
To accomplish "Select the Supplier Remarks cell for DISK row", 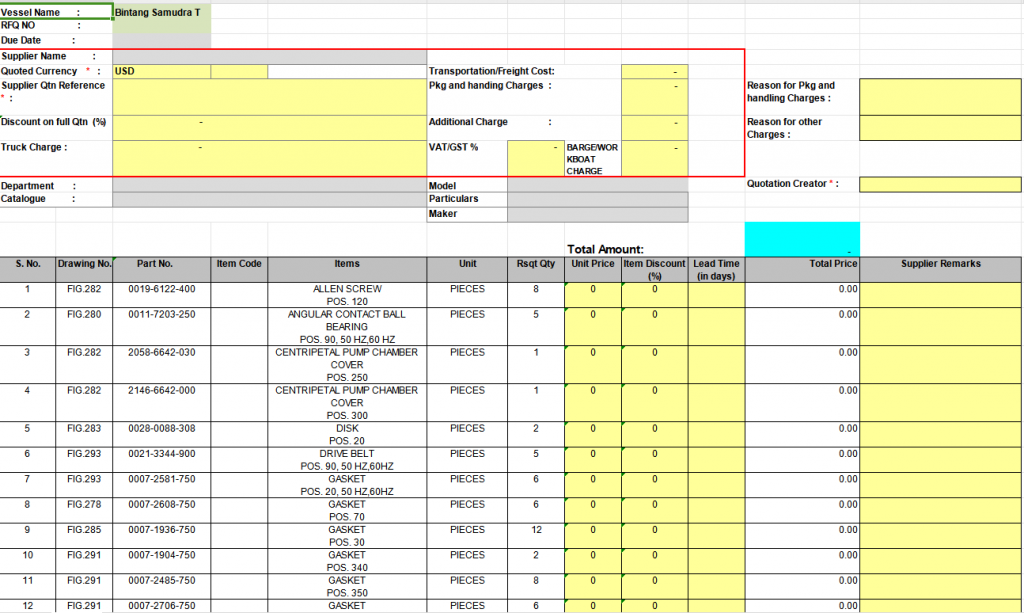I will (940, 434).
